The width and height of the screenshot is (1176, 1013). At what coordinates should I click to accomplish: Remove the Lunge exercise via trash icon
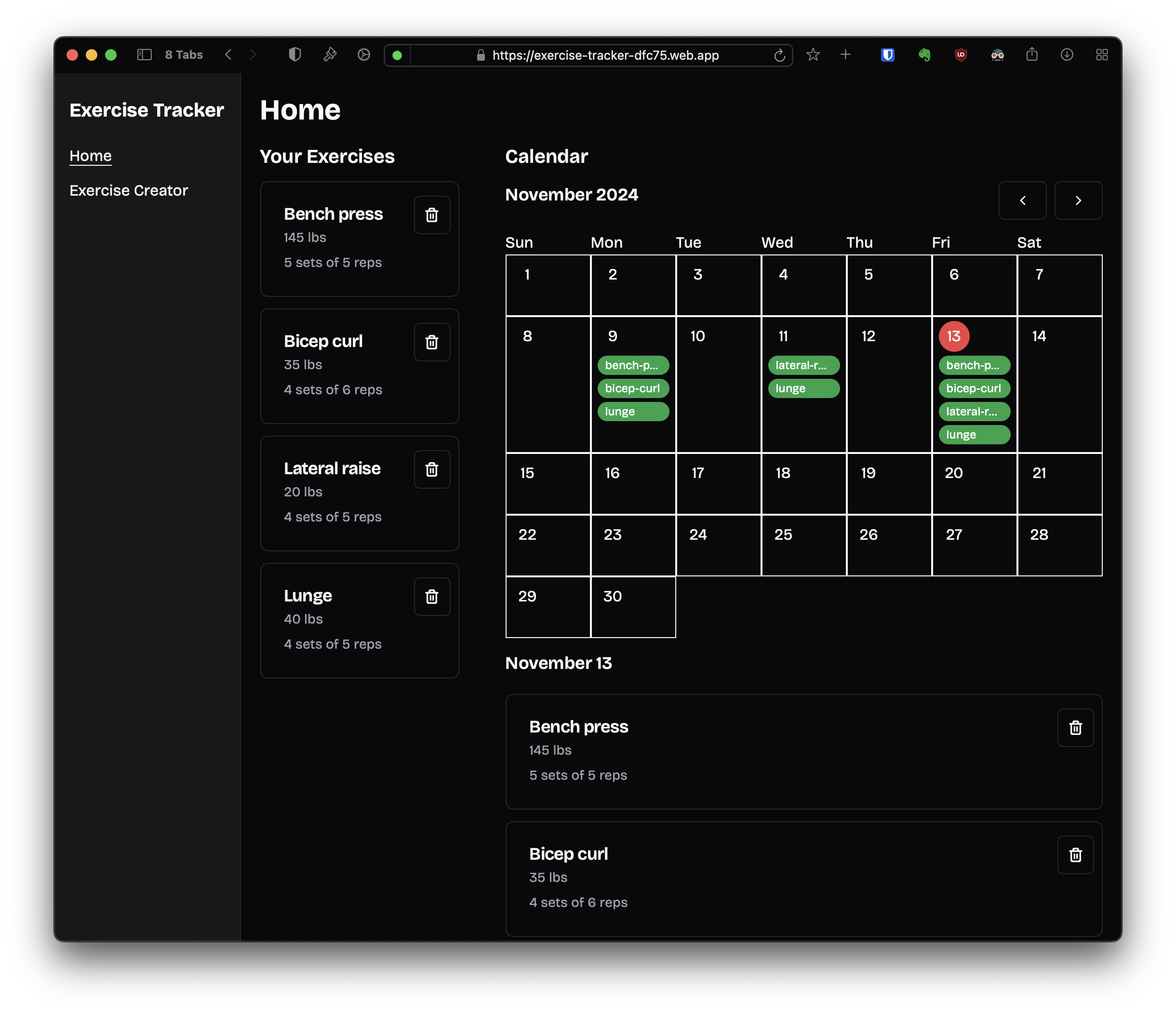(432, 597)
